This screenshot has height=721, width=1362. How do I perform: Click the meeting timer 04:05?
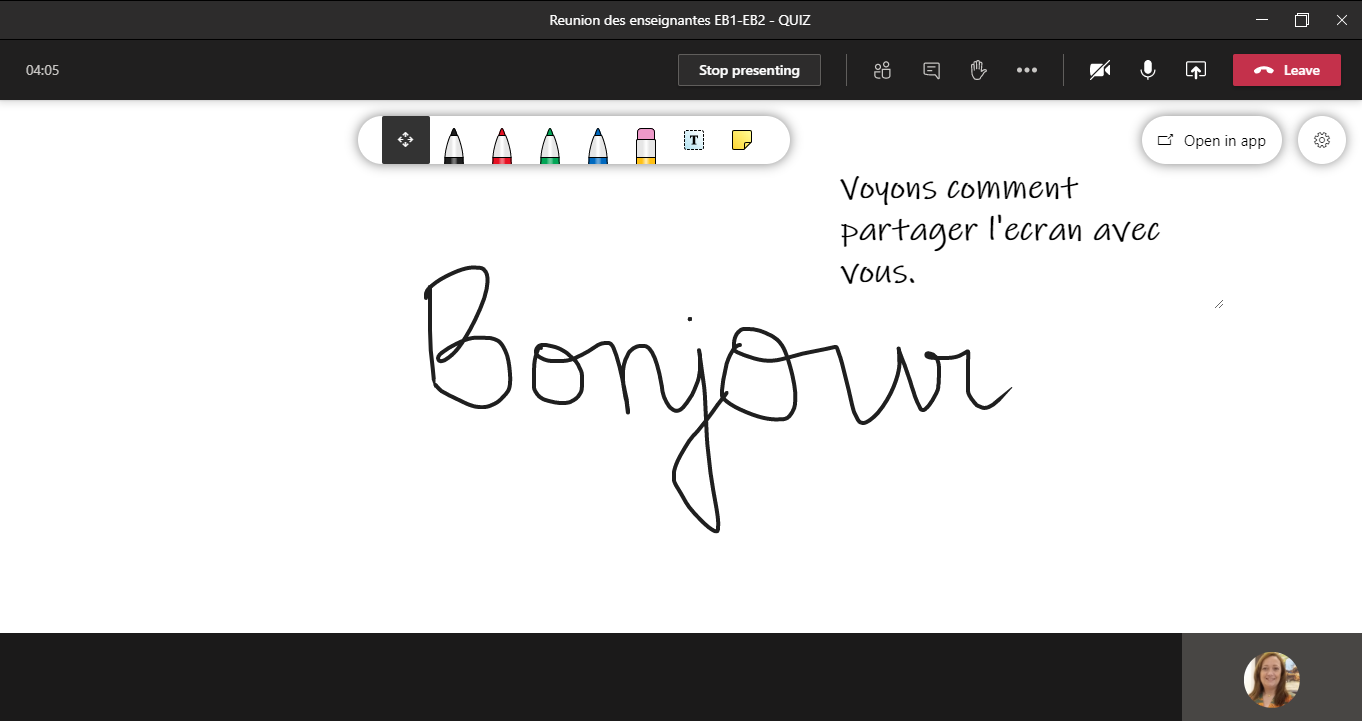click(x=43, y=70)
